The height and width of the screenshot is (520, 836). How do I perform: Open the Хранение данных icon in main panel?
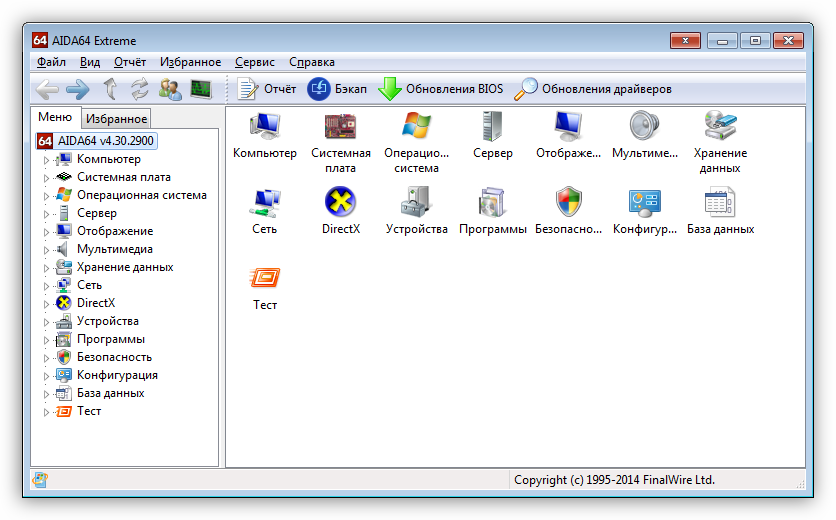pyautogui.click(x=720, y=127)
